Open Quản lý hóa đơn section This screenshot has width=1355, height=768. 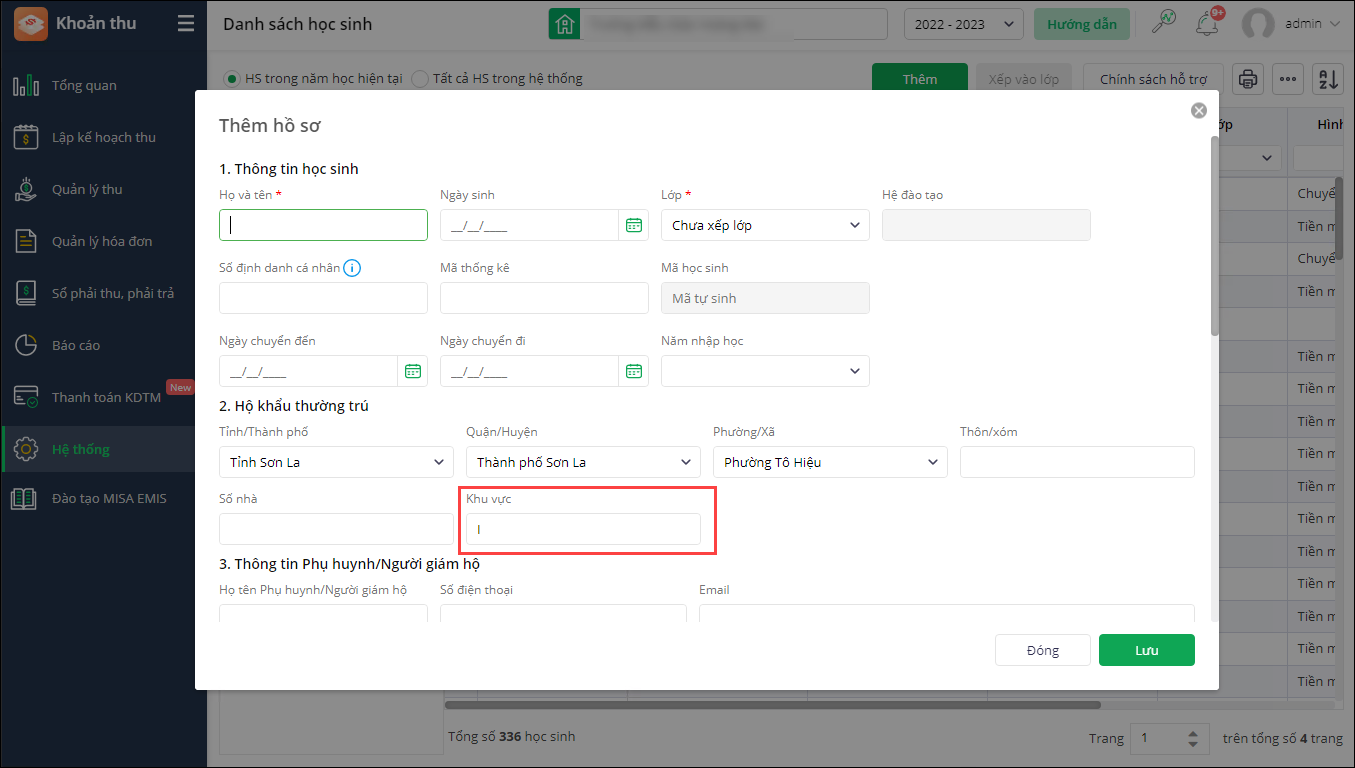[x=102, y=241]
